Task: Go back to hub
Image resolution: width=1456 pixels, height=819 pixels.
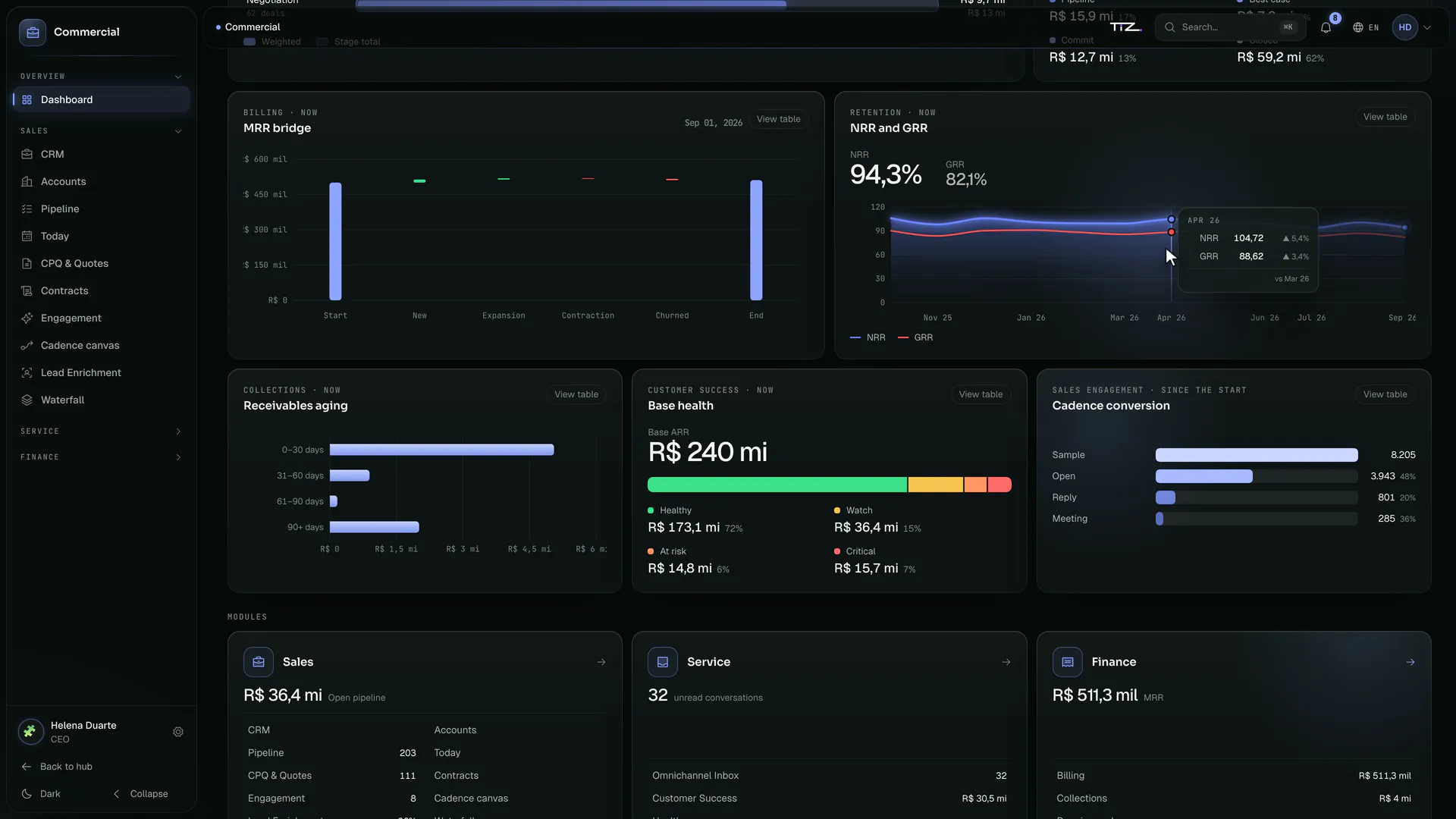Action: [x=58, y=767]
